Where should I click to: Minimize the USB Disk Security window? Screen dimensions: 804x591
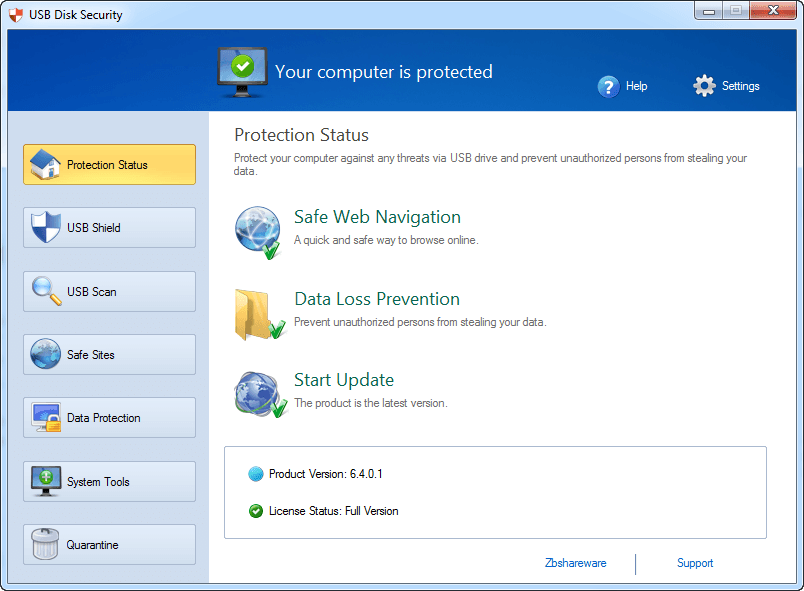(x=709, y=10)
